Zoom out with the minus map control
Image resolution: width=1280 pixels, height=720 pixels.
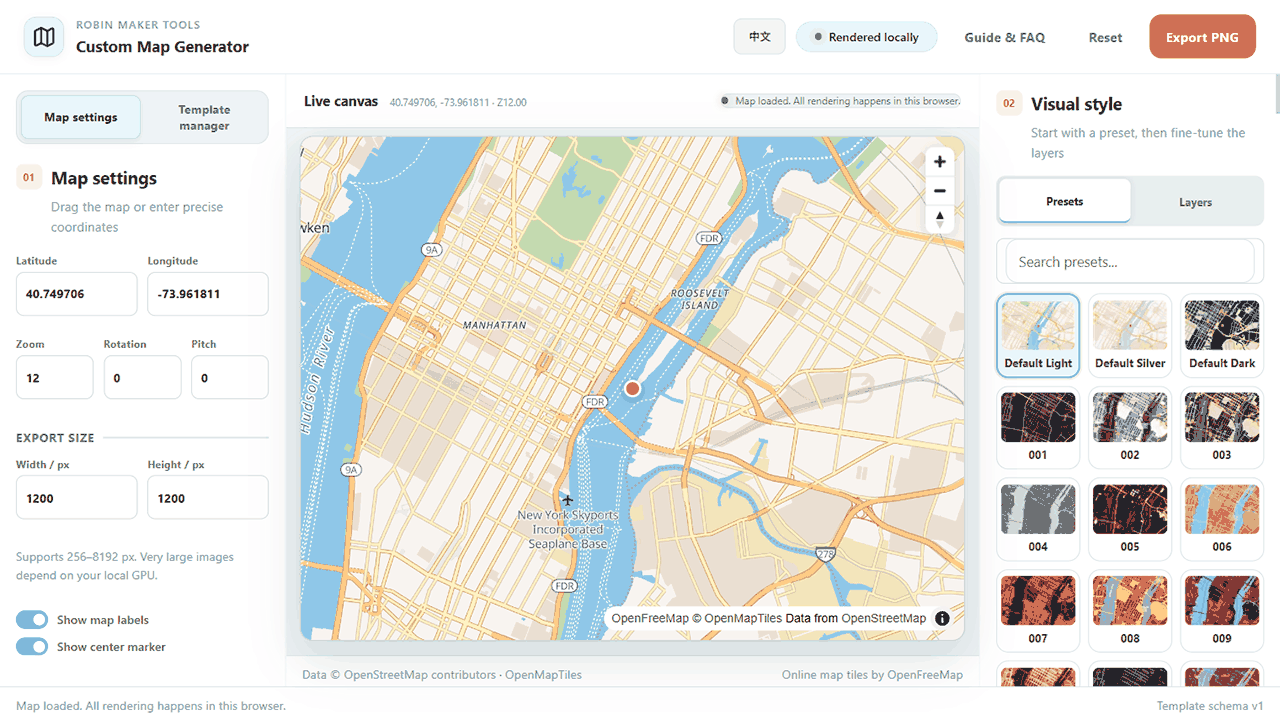[x=940, y=191]
